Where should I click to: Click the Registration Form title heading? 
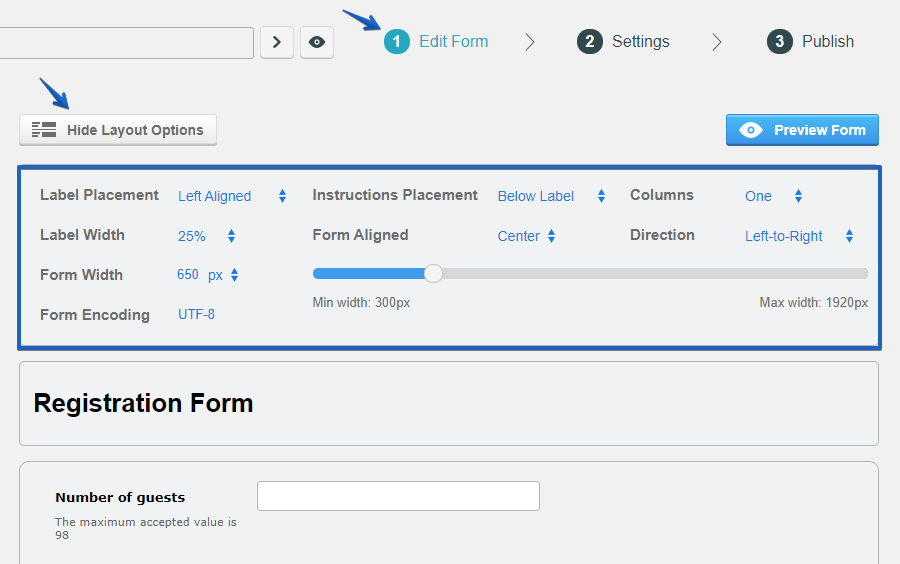(143, 403)
